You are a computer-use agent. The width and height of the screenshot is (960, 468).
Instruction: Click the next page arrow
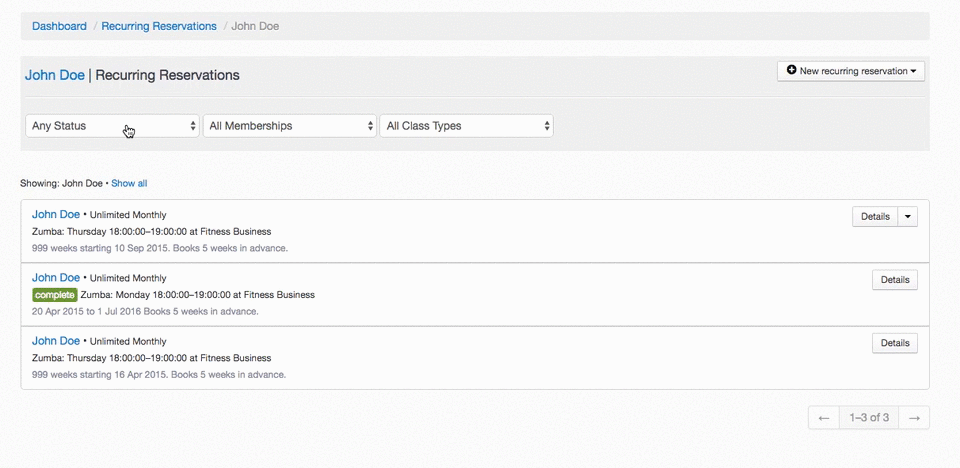coord(913,418)
